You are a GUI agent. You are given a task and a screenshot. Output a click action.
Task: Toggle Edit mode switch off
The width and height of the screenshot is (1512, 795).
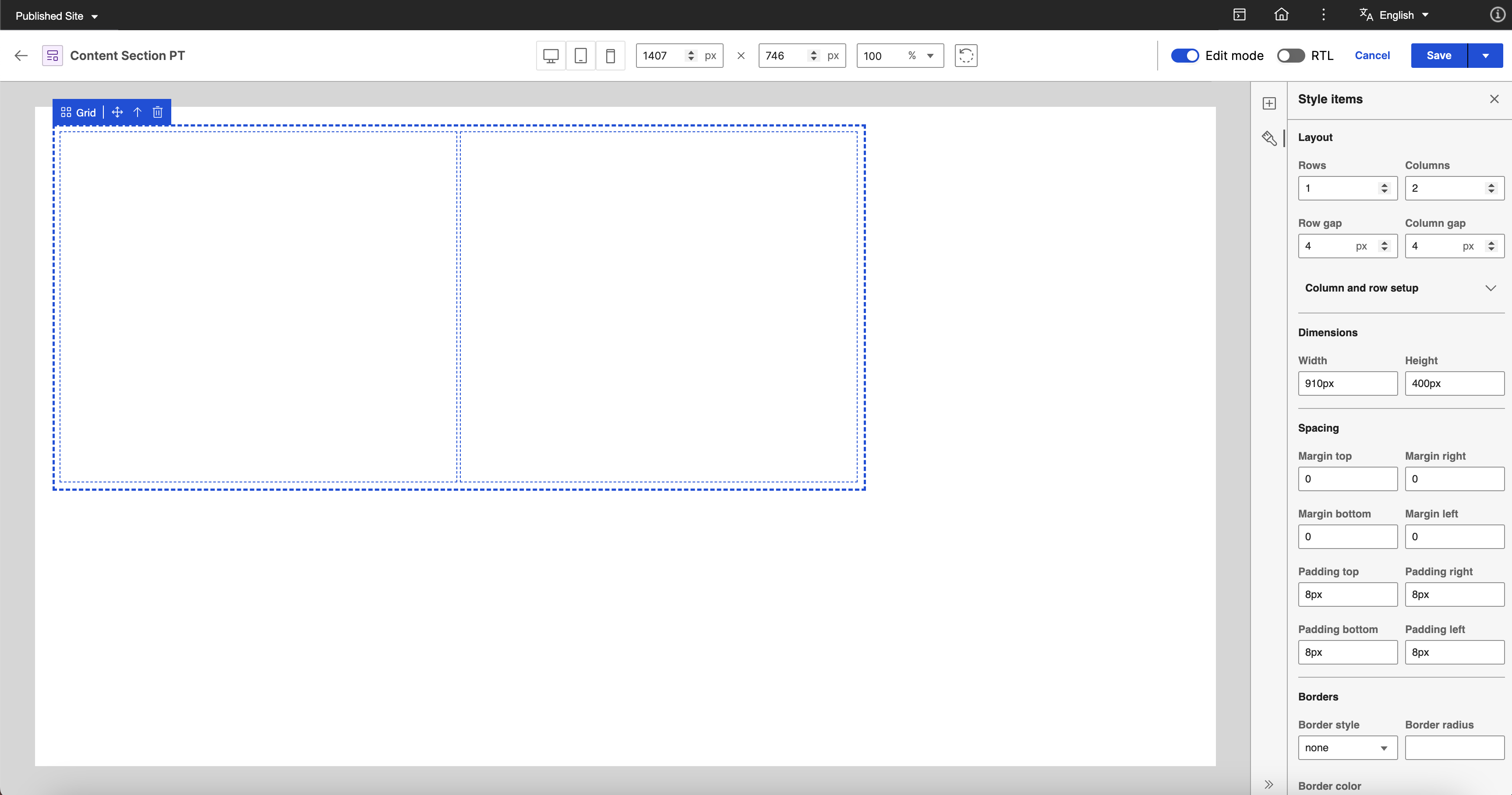coord(1184,56)
